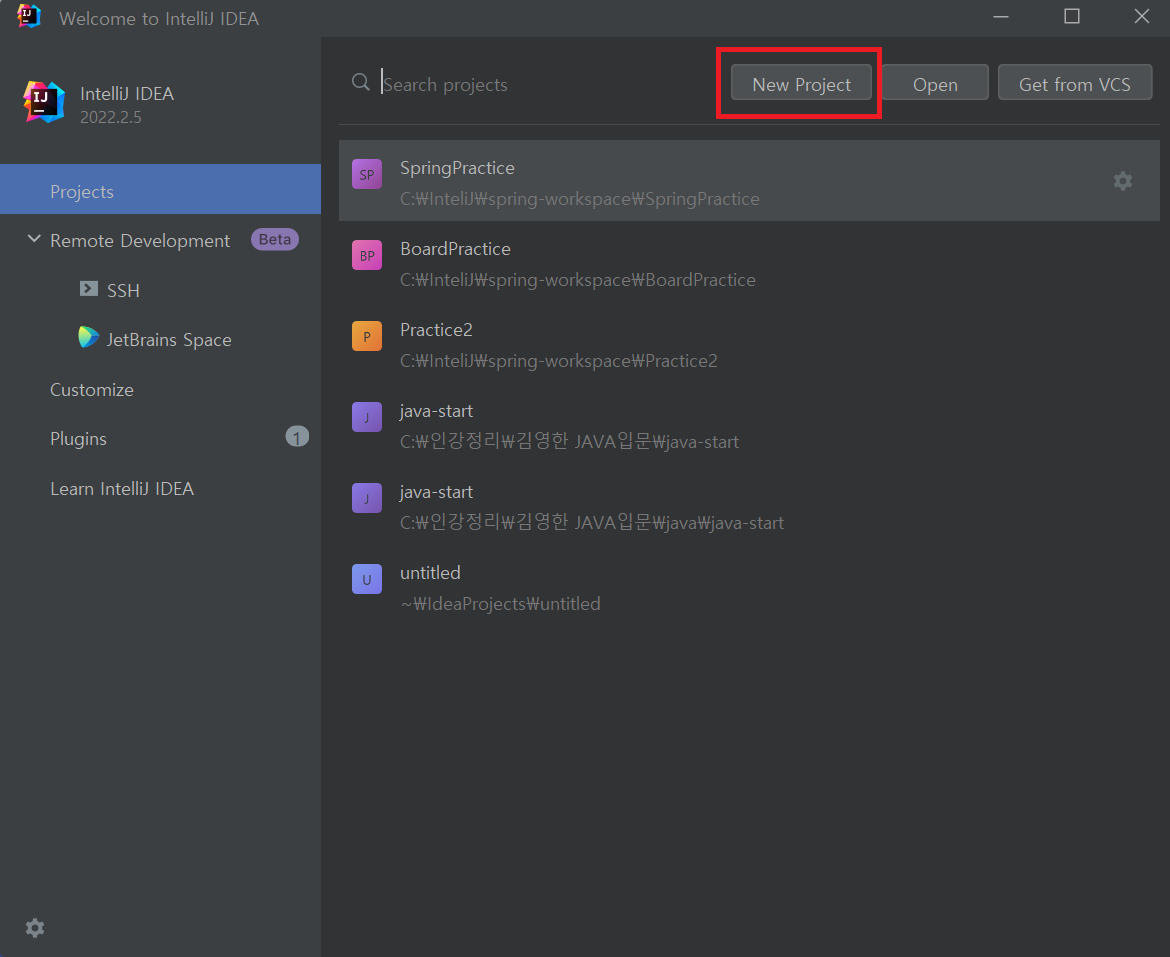Open the SpringPractice project

pos(749,181)
